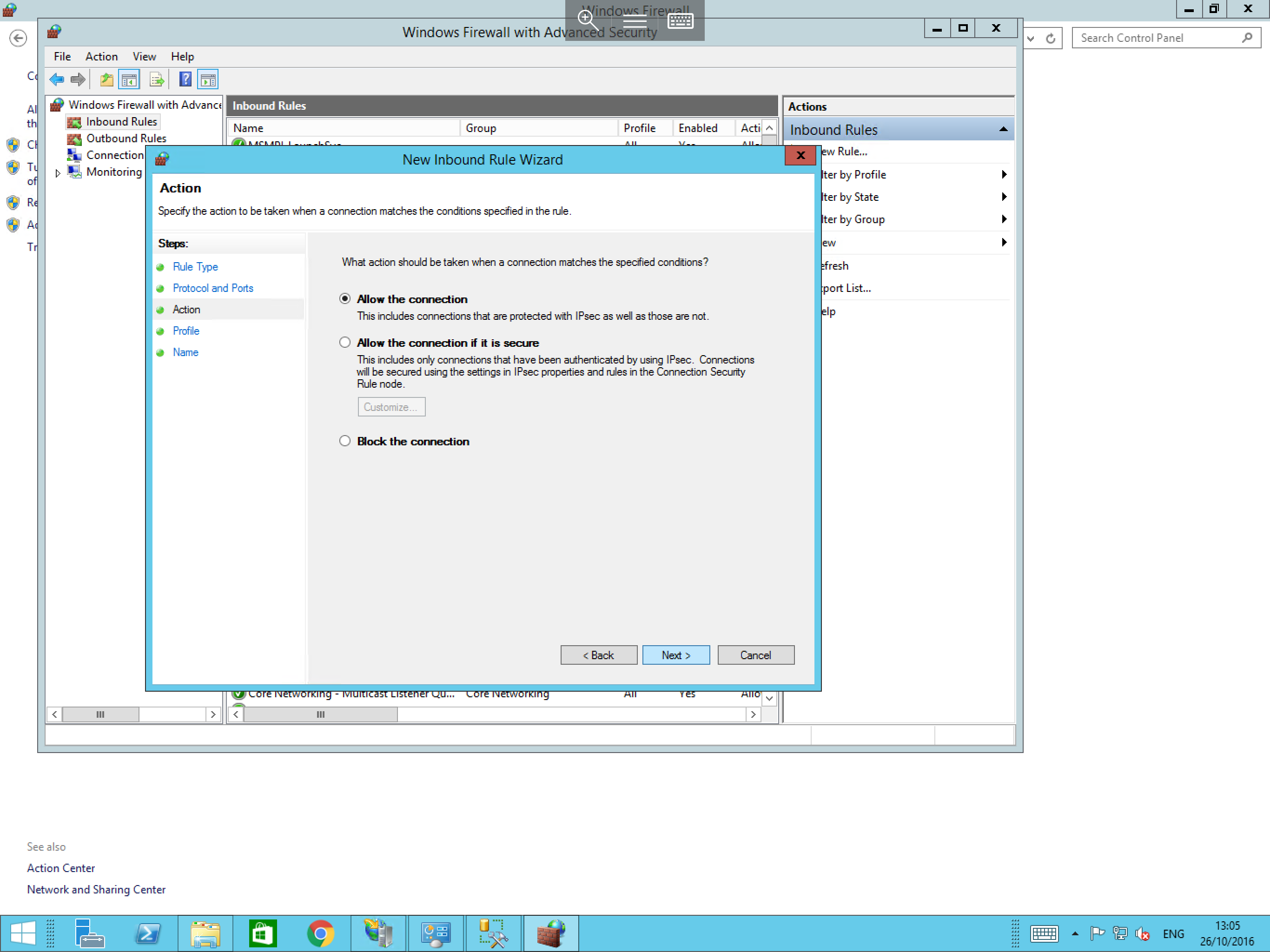Select Outbound Rules in console tree
The image size is (1270, 952).
[126, 139]
